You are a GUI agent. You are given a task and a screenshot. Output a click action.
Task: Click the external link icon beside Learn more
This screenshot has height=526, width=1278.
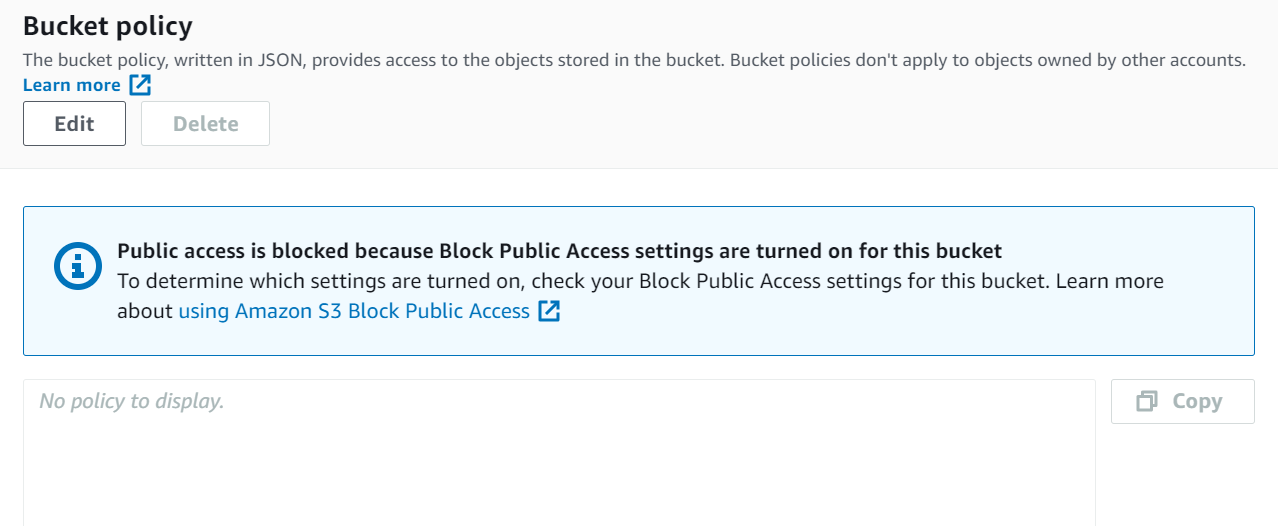pos(140,85)
